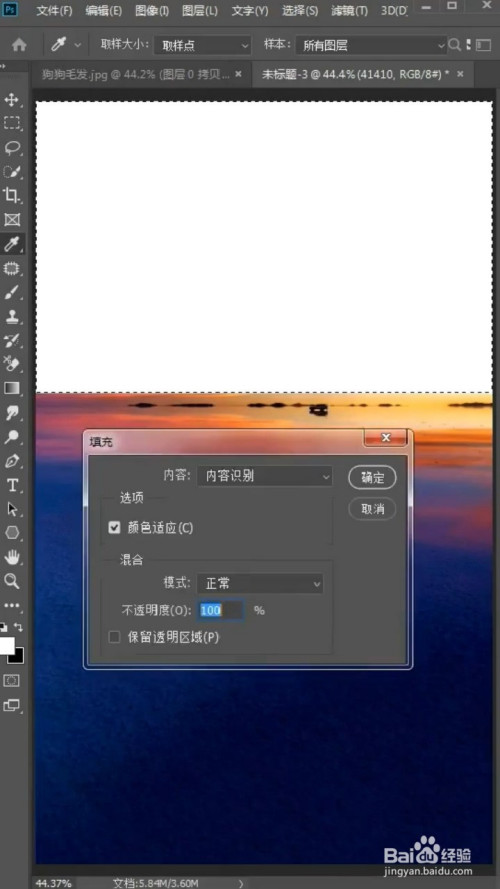Reset default foreground and background colors
500x889 pixels.
[x=4, y=627]
